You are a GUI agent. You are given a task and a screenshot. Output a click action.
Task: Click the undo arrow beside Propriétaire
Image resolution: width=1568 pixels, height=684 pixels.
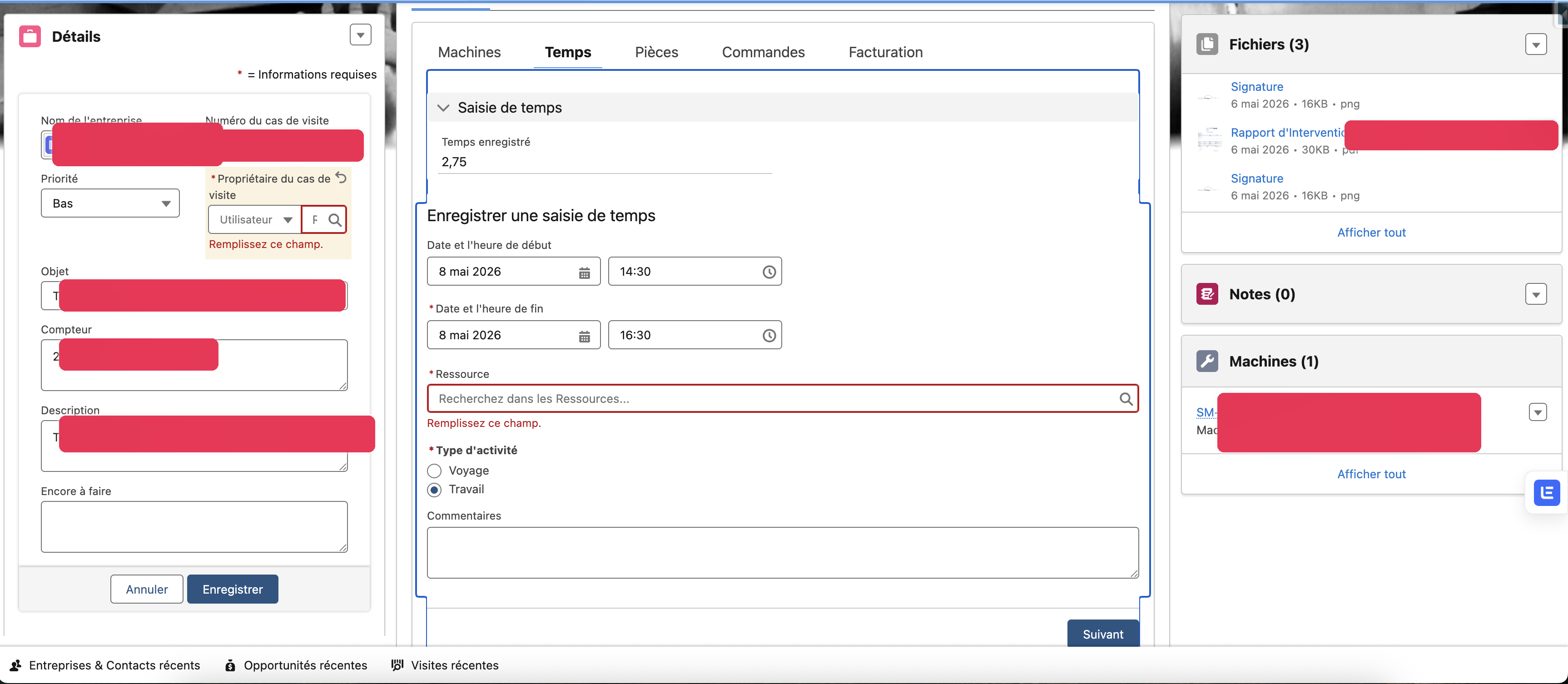pos(342,178)
